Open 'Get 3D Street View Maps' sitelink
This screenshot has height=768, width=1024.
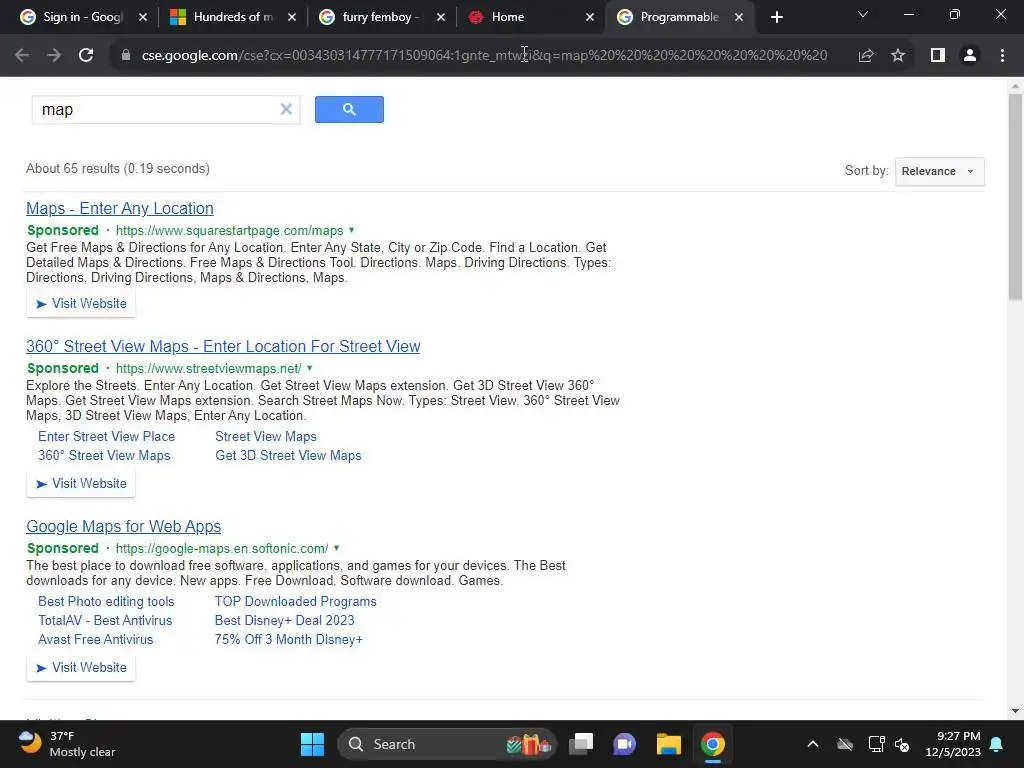288,455
